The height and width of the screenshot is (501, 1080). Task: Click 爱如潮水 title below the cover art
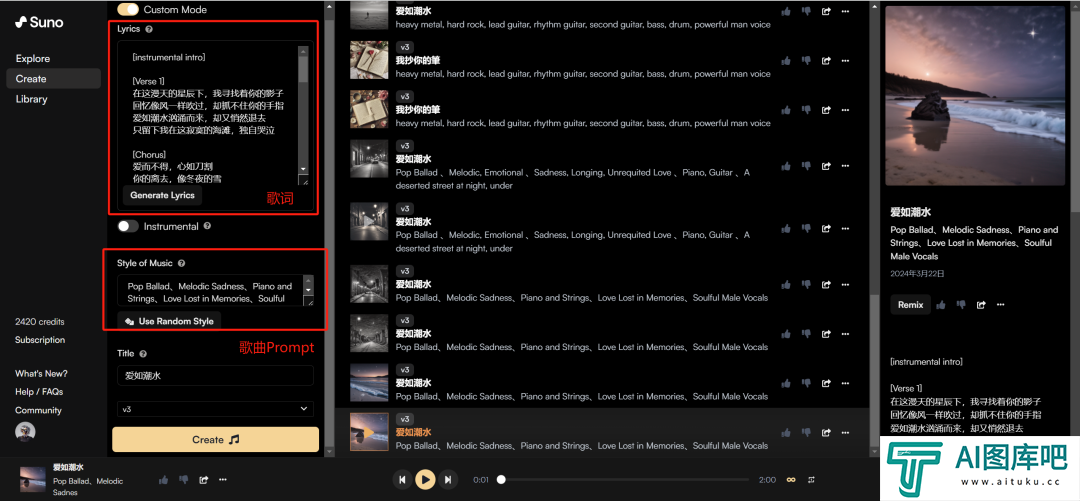tap(910, 212)
